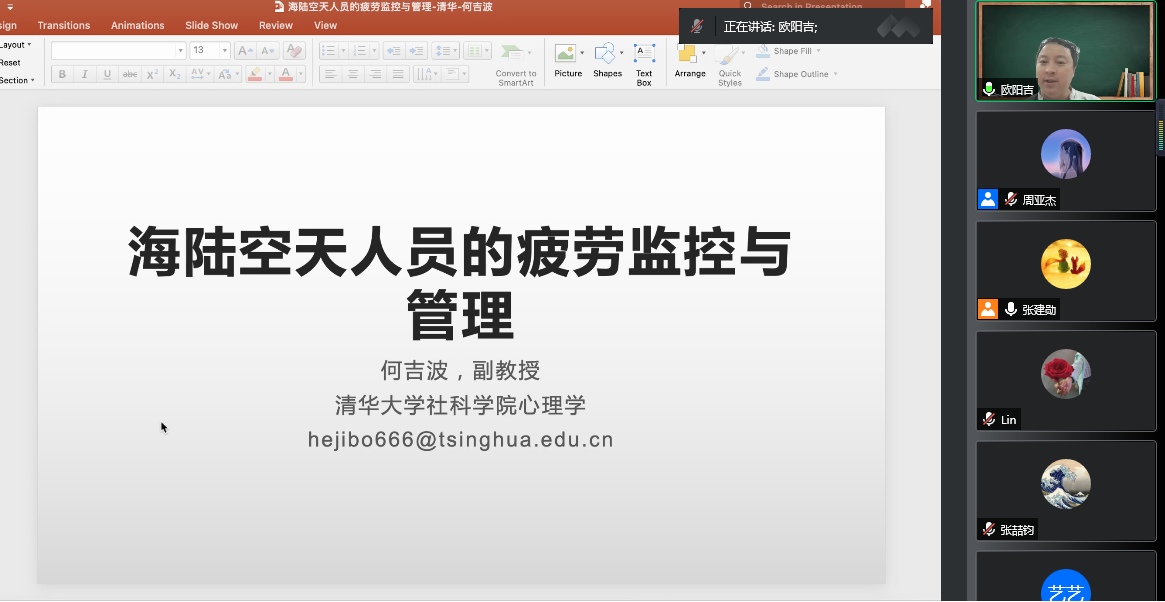Click the increase font size icon

245,51
